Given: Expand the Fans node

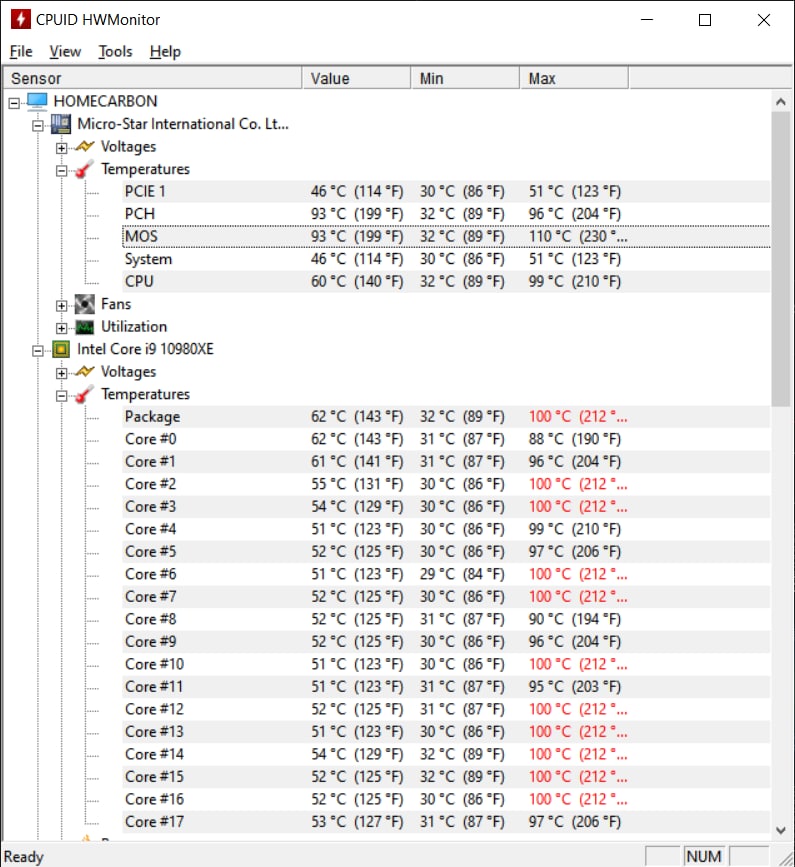Looking at the screenshot, I should (x=61, y=306).
